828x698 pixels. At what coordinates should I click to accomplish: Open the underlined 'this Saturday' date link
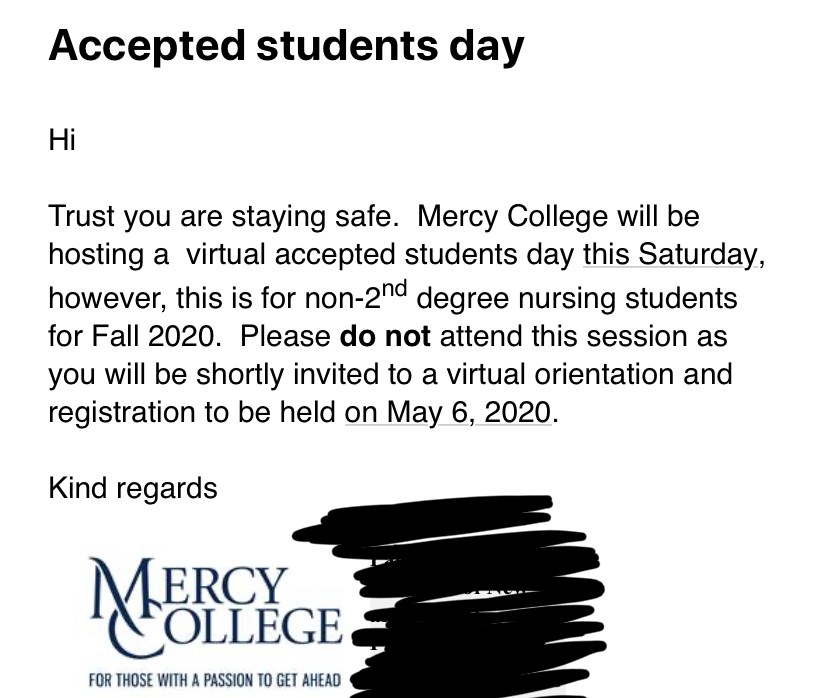[x=670, y=254]
